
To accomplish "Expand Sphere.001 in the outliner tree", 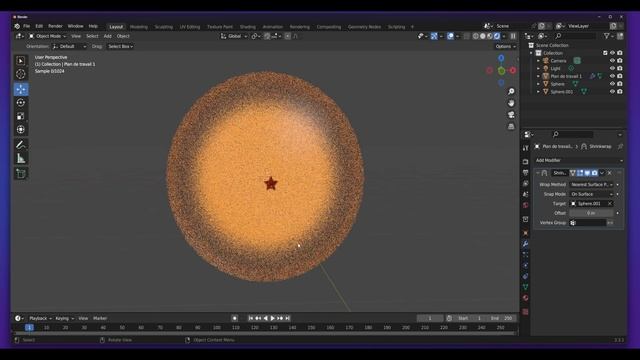I will click(538, 91).
